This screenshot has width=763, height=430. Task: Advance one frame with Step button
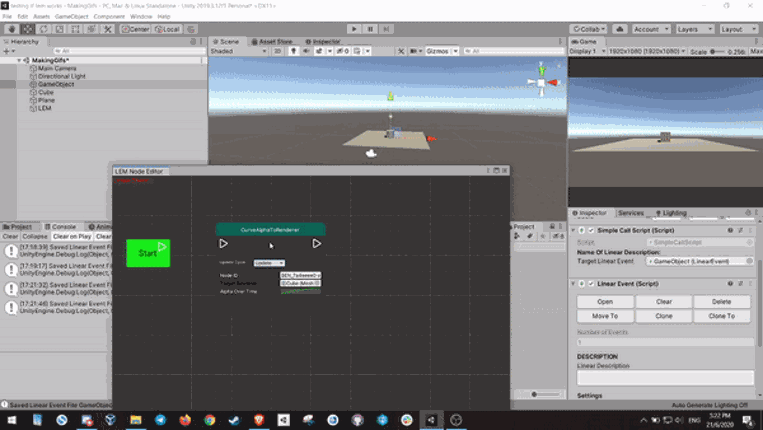pyautogui.click(x=386, y=29)
